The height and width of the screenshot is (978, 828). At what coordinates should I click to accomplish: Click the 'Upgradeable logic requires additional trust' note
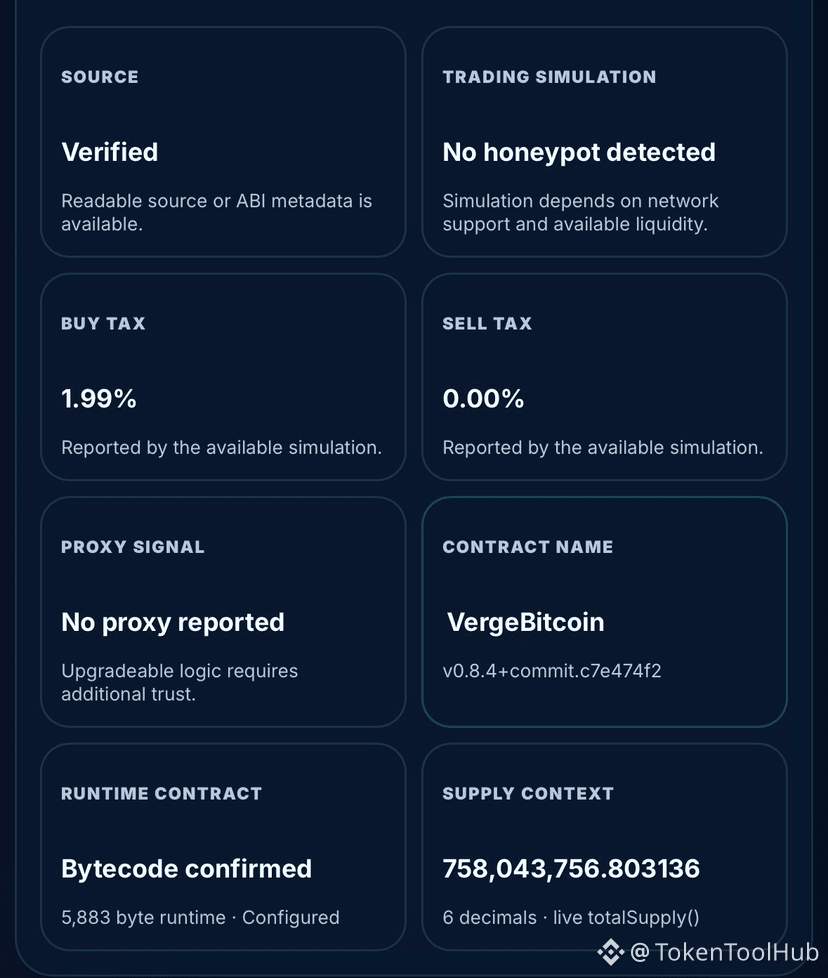click(180, 682)
